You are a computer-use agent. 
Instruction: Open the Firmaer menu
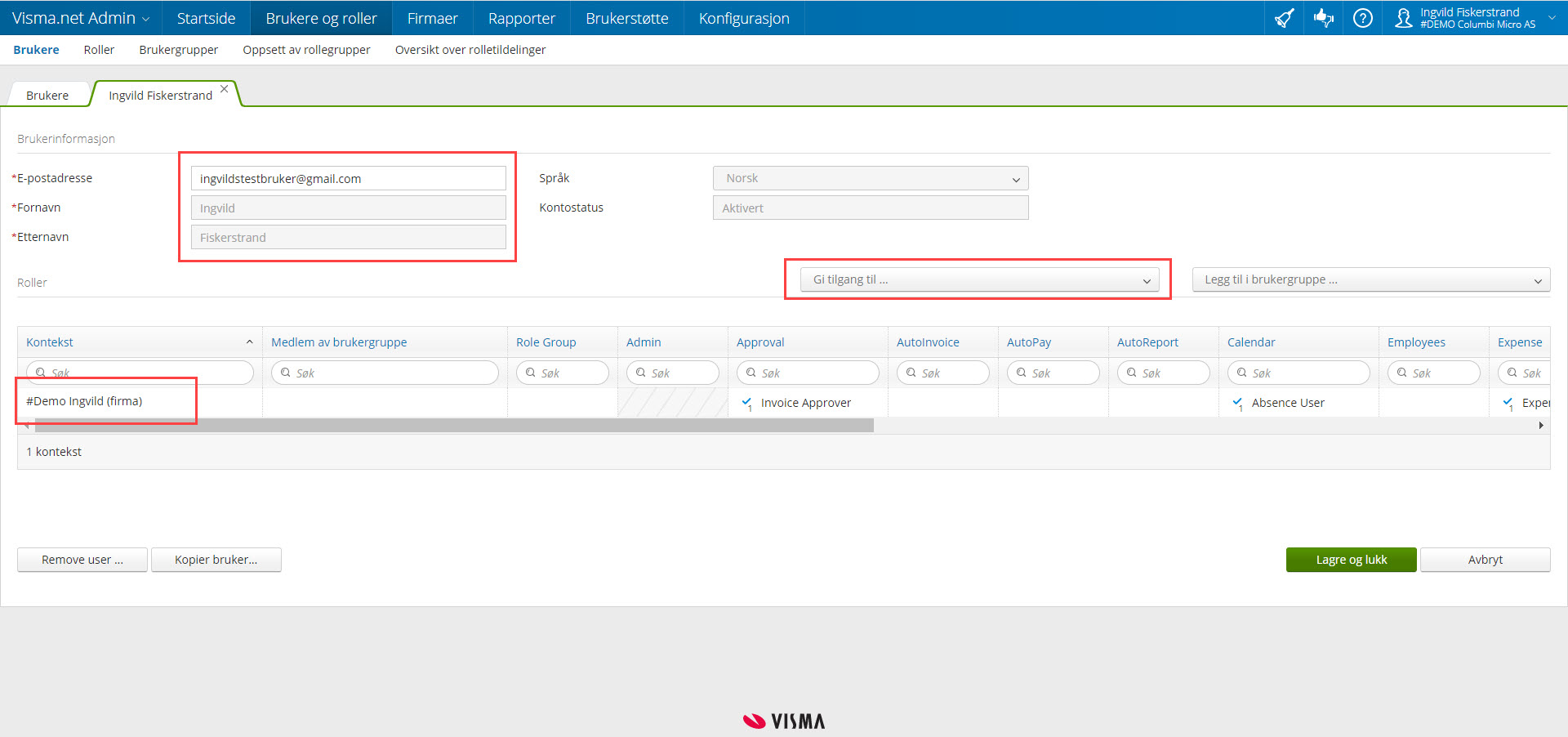click(432, 18)
